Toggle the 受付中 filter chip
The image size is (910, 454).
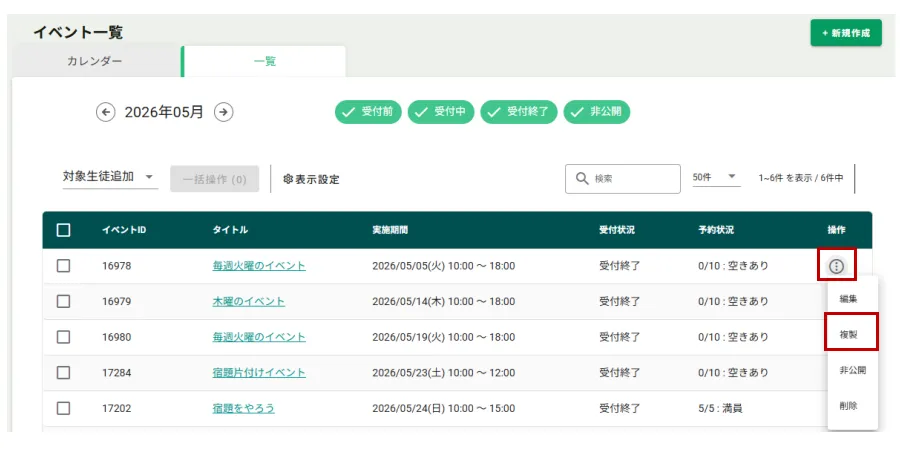(441, 112)
